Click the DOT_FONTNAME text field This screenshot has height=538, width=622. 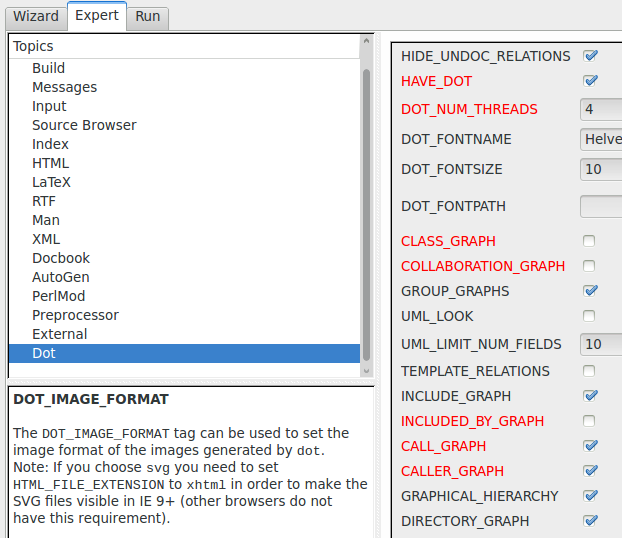[x=601, y=139]
